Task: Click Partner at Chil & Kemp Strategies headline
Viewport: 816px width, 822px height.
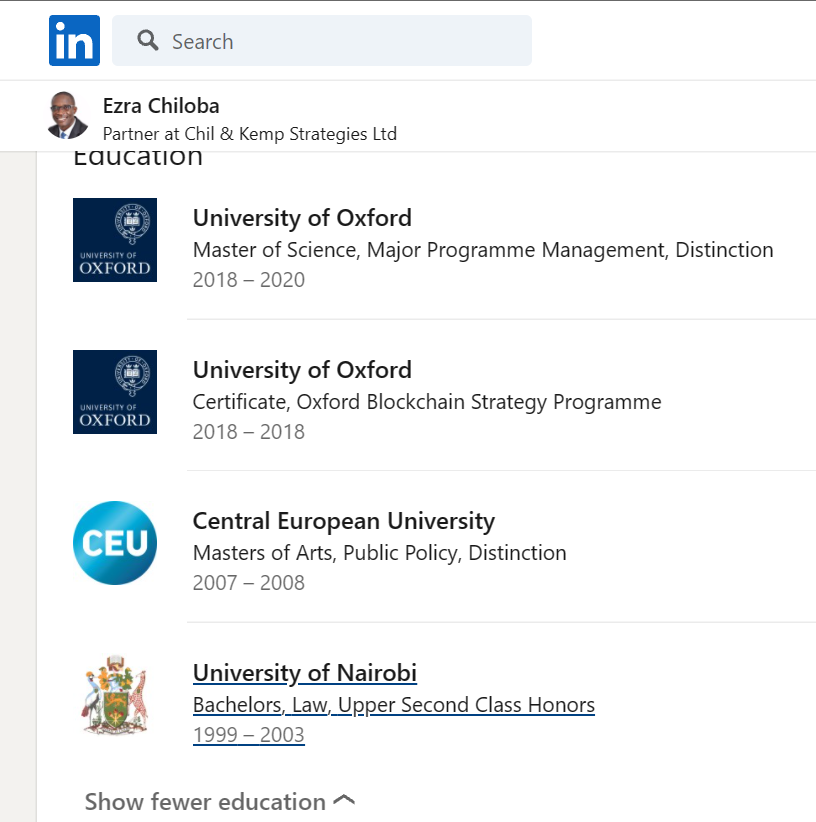Action: pyautogui.click(x=249, y=134)
